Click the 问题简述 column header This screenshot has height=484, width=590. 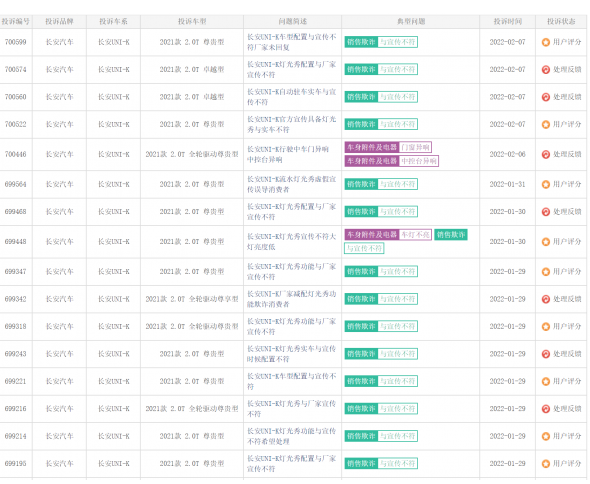(292, 21)
